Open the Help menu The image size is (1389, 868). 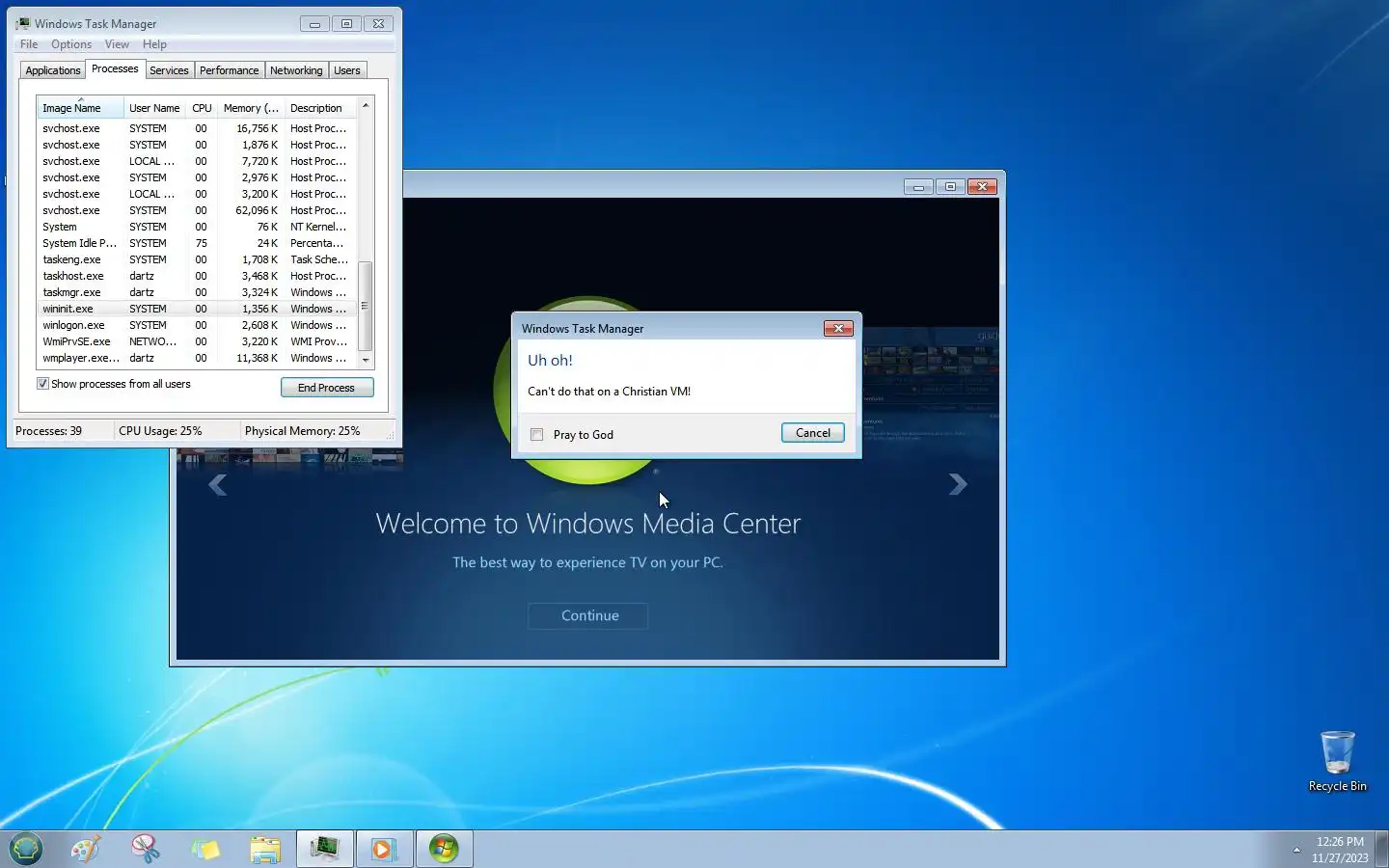[154, 44]
